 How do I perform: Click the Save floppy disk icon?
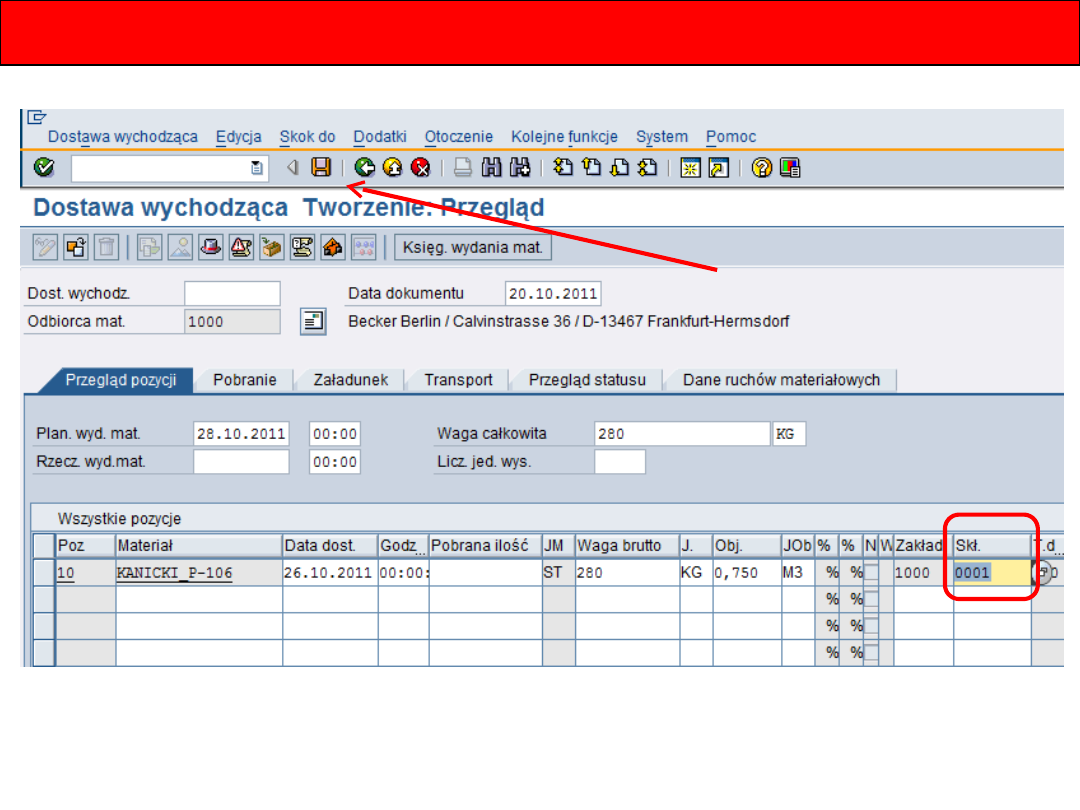coord(321,168)
